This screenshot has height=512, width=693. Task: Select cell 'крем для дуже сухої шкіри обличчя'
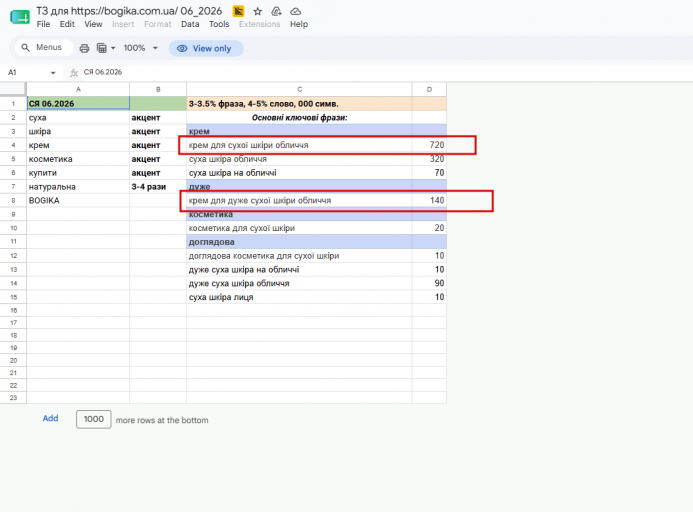(299, 200)
